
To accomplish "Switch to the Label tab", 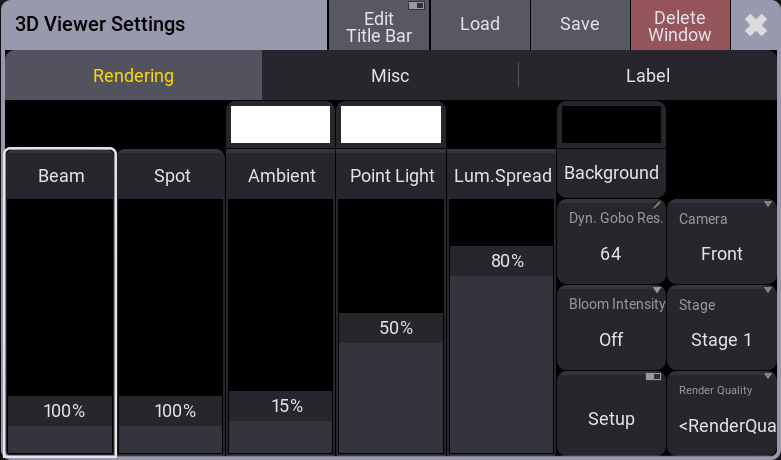I will [x=648, y=76].
